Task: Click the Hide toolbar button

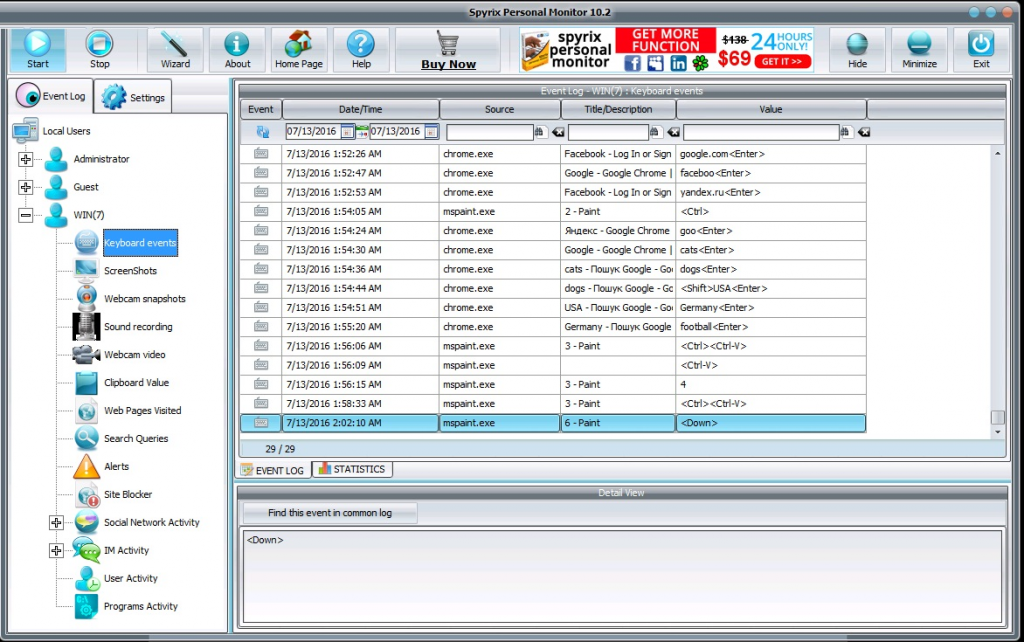Action: (857, 49)
